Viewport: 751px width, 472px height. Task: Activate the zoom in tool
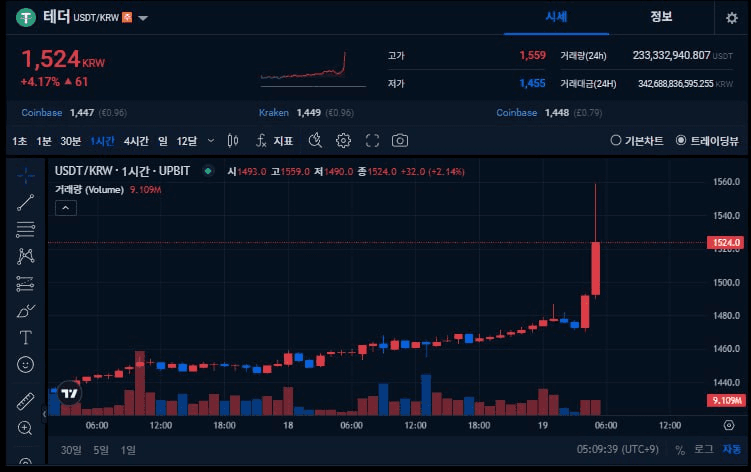pos(25,428)
